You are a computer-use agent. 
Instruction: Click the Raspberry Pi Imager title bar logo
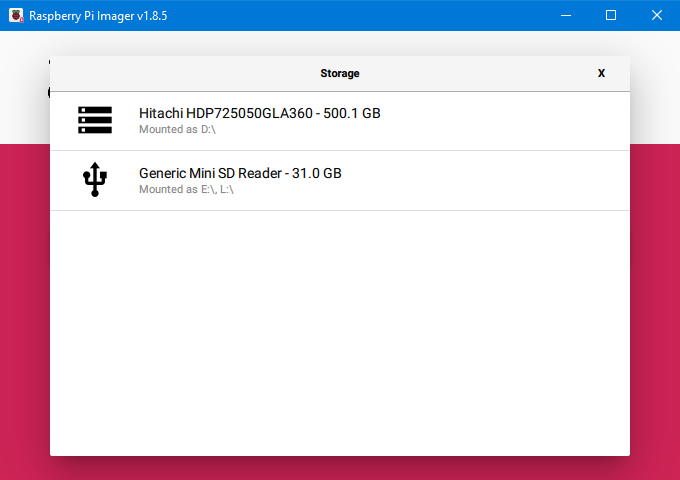16,15
